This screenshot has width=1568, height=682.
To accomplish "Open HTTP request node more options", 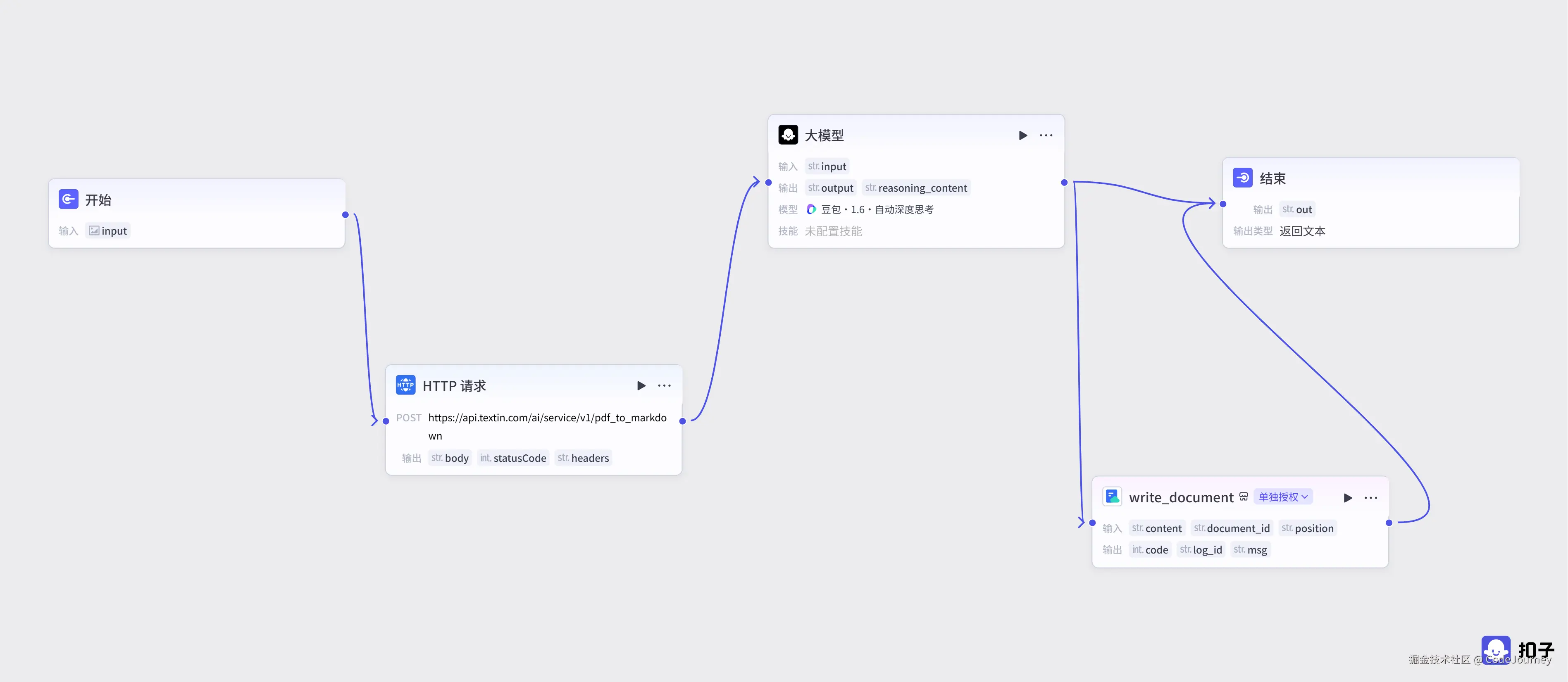I will (x=664, y=386).
